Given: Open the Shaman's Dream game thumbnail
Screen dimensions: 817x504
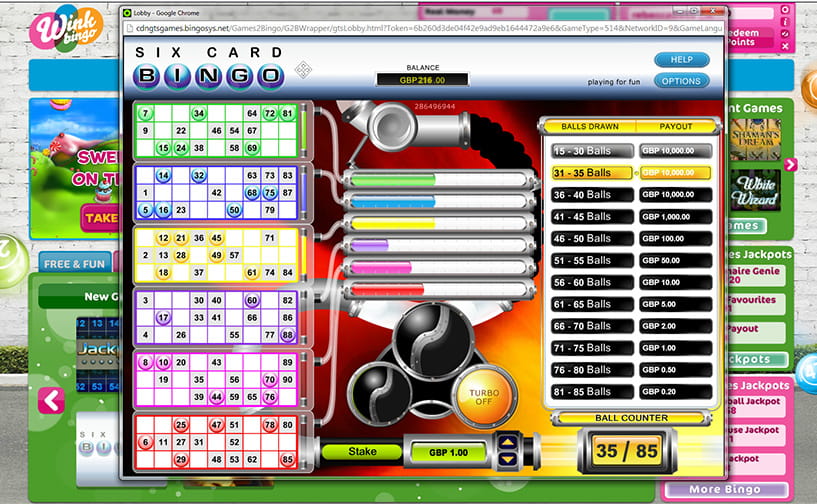Looking at the screenshot, I should tap(755, 139).
